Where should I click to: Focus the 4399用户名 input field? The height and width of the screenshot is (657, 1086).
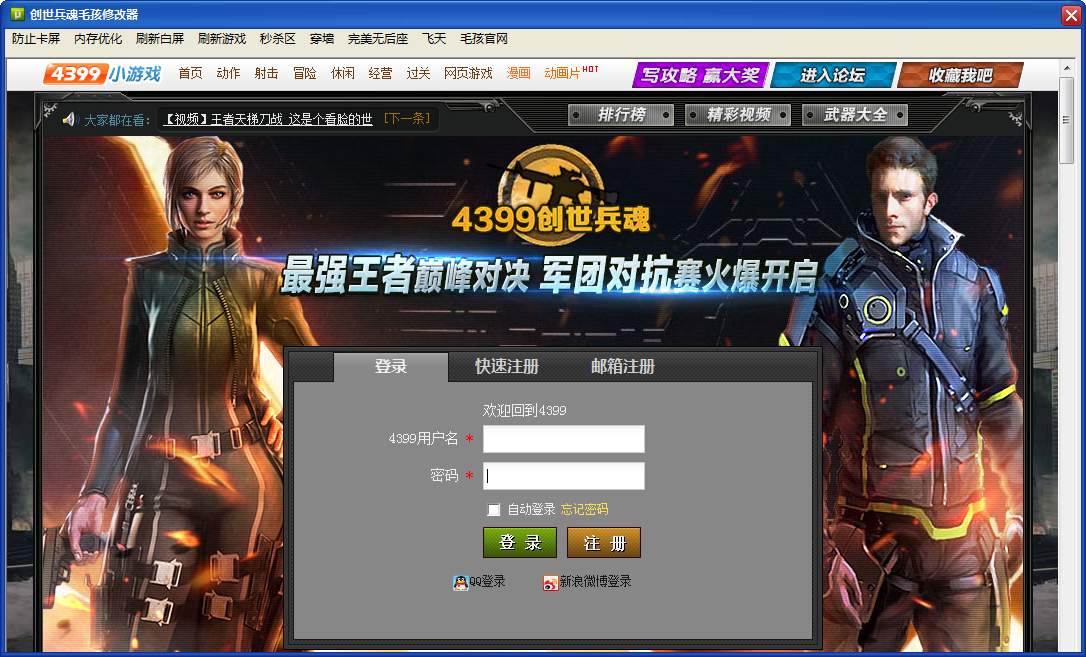(x=564, y=439)
